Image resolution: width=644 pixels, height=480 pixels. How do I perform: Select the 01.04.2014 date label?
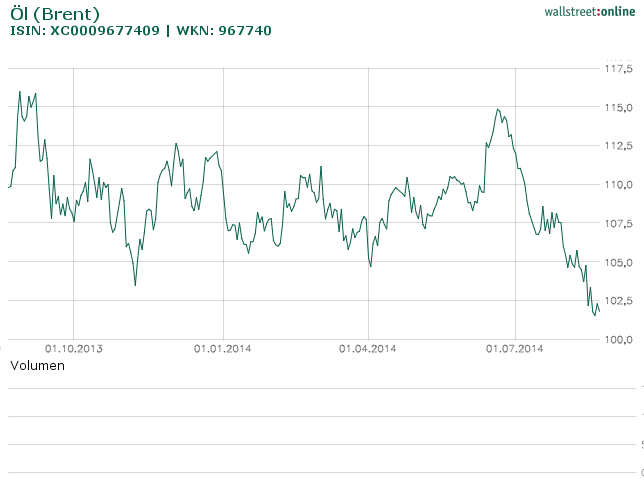point(369,349)
